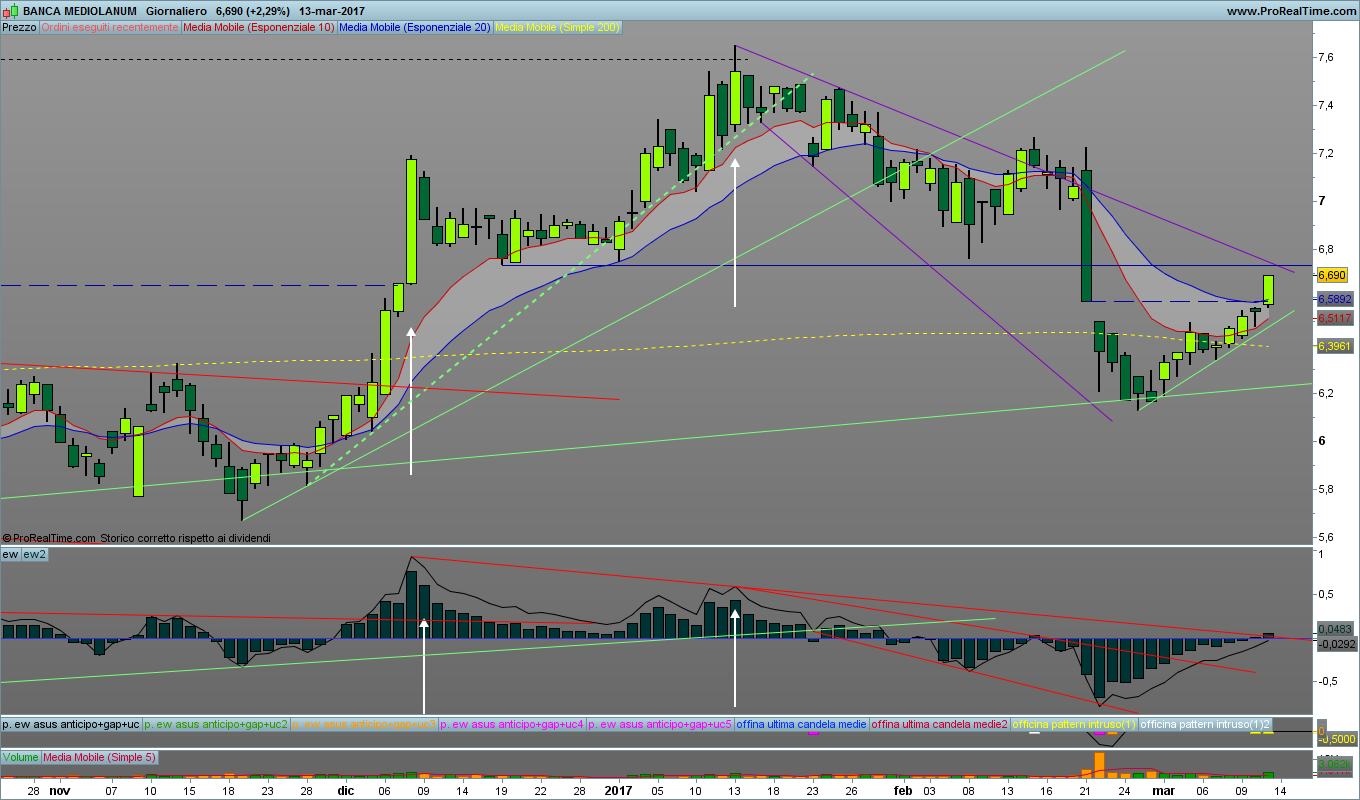Click the 0,0483 oscillator value tag

(x=1336, y=629)
